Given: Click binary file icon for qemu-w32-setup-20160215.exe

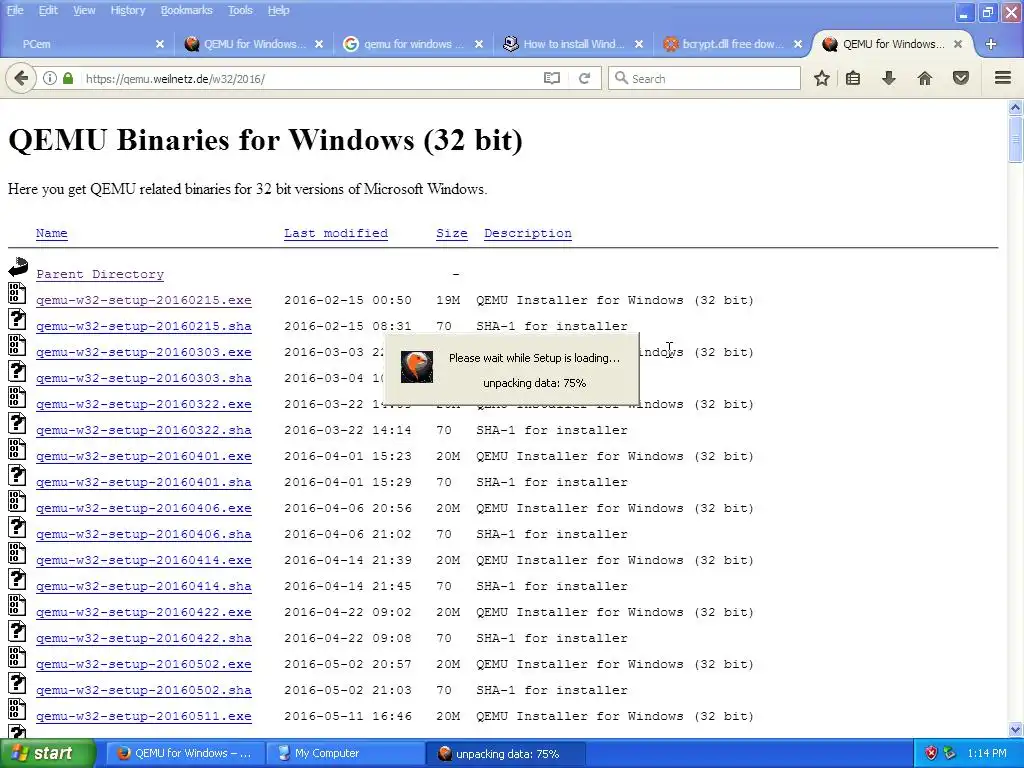Looking at the screenshot, I should pyautogui.click(x=17, y=293).
